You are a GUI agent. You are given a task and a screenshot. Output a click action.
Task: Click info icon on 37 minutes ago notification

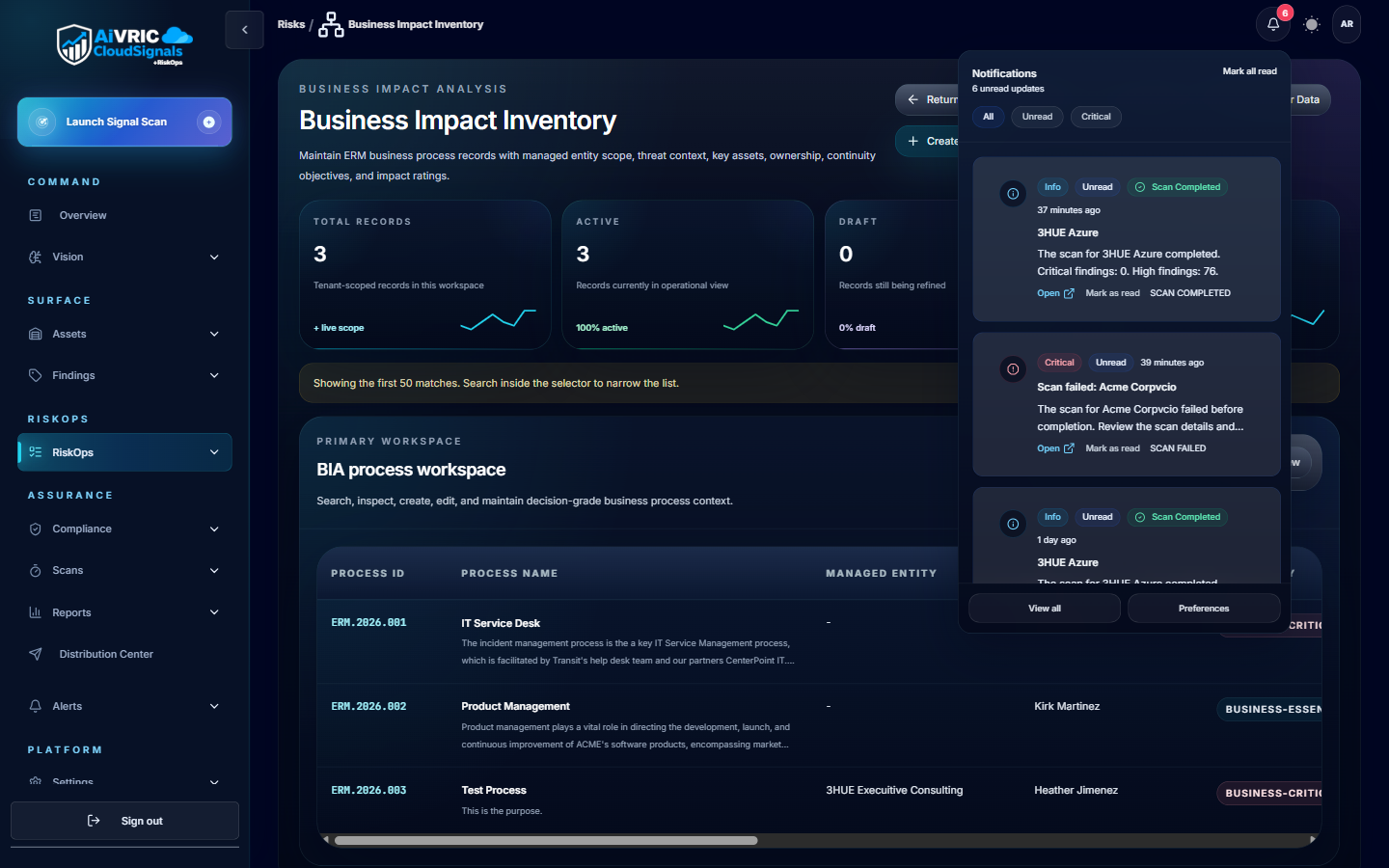pos(1013,194)
